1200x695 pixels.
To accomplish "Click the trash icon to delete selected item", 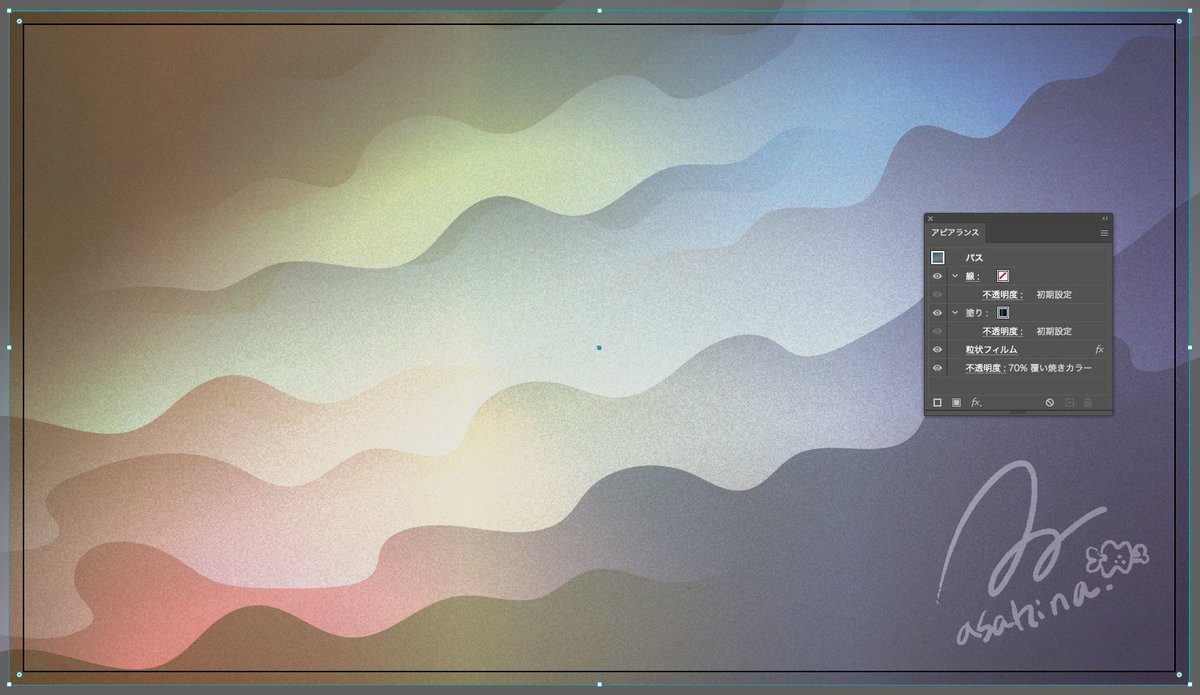I will [1088, 402].
